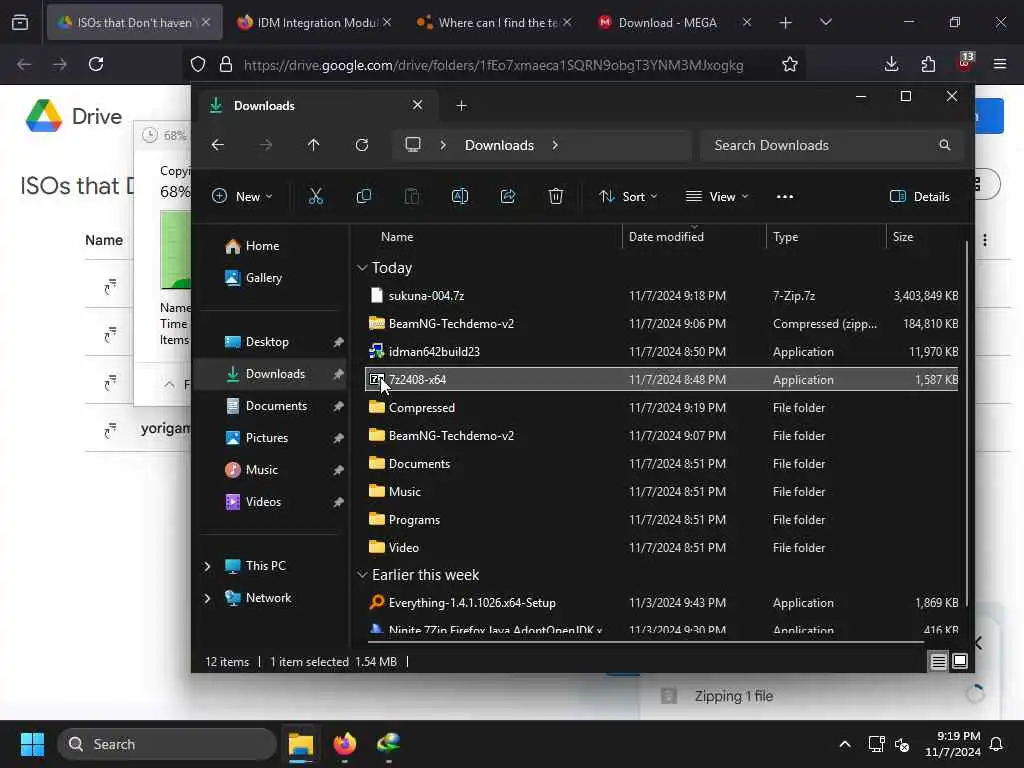Switch to the Download - MEGA tab
The height and width of the screenshot is (768, 1024).
tap(674, 22)
